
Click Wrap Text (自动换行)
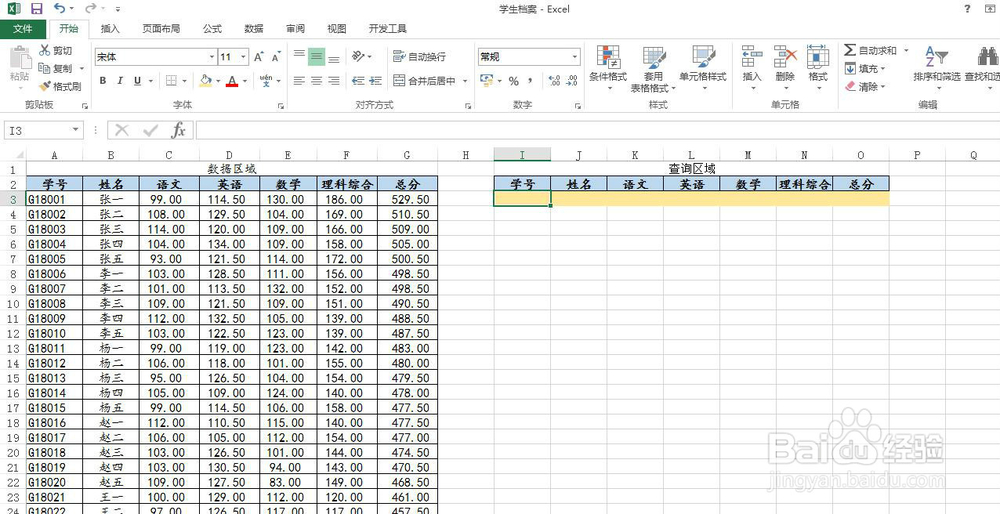click(x=420, y=57)
